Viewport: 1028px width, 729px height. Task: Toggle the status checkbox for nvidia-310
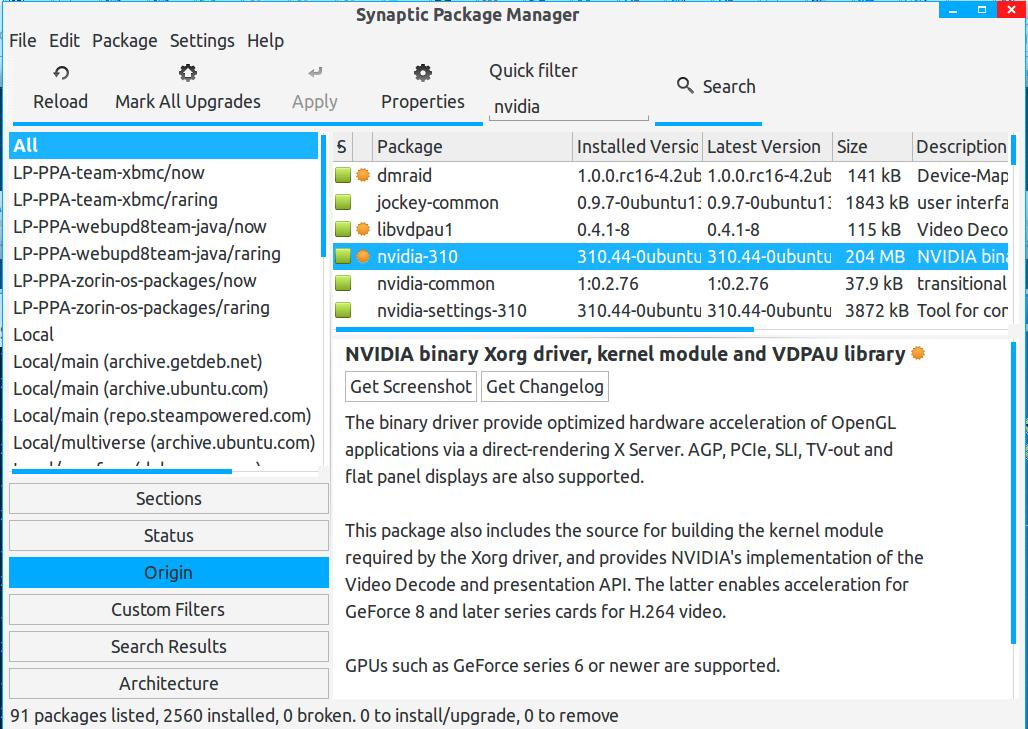(x=343, y=257)
